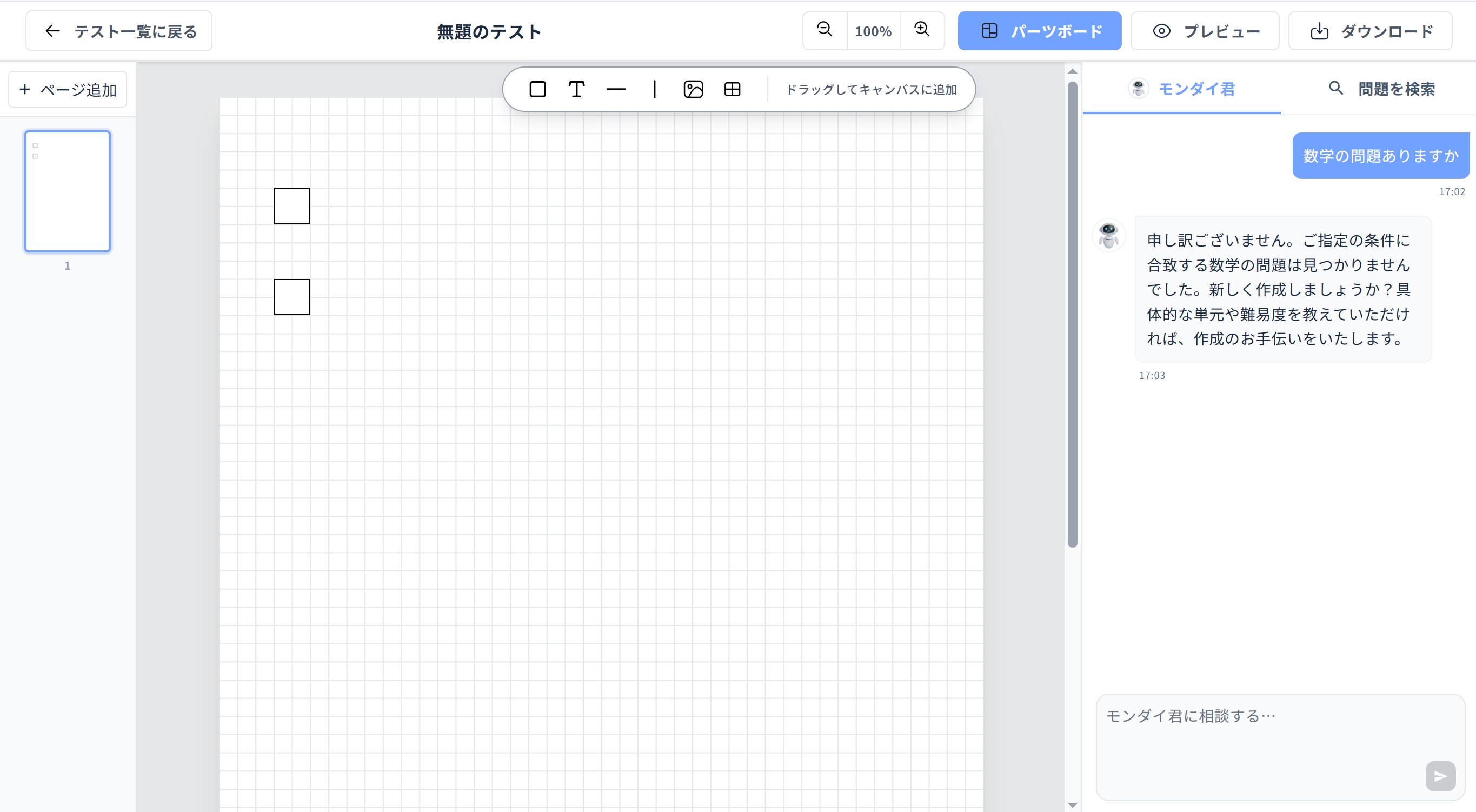Image resolution: width=1476 pixels, height=812 pixels.
Task: Open プレビュー
Action: pyautogui.click(x=1205, y=31)
